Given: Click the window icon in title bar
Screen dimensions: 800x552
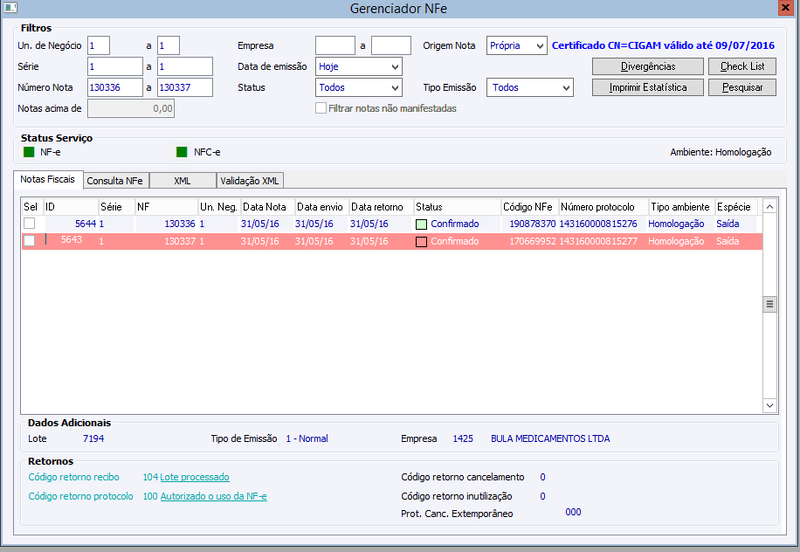Looking at the screenshot, I should (x=11, y=8).
